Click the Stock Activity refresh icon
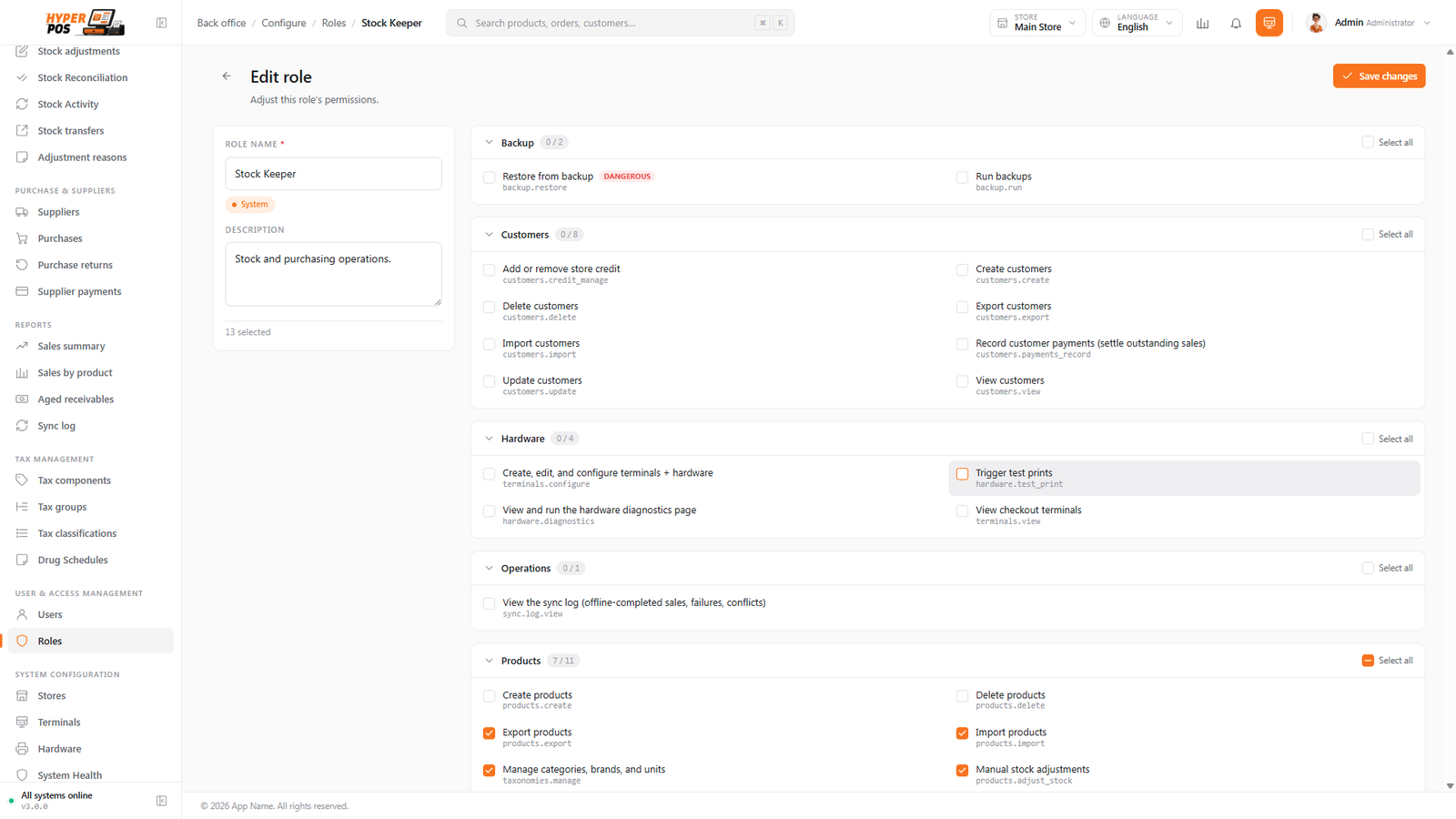This screenshot has height=819, width=1456. click(22, 104)
